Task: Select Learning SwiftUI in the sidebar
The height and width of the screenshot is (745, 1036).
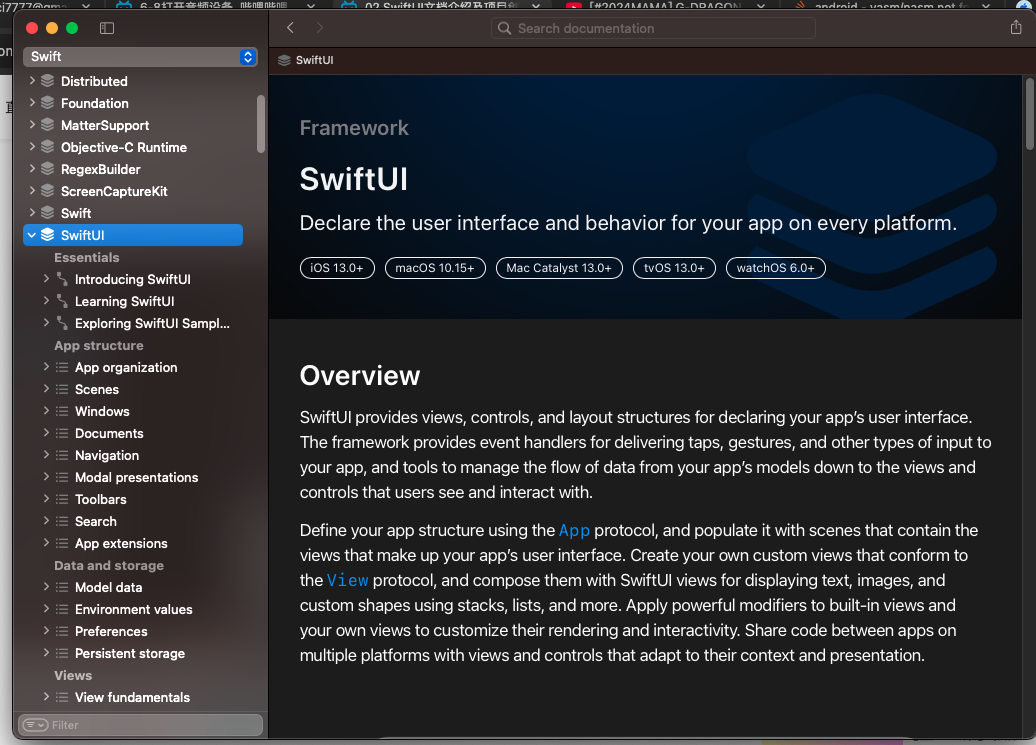Action: pos(125,301)
